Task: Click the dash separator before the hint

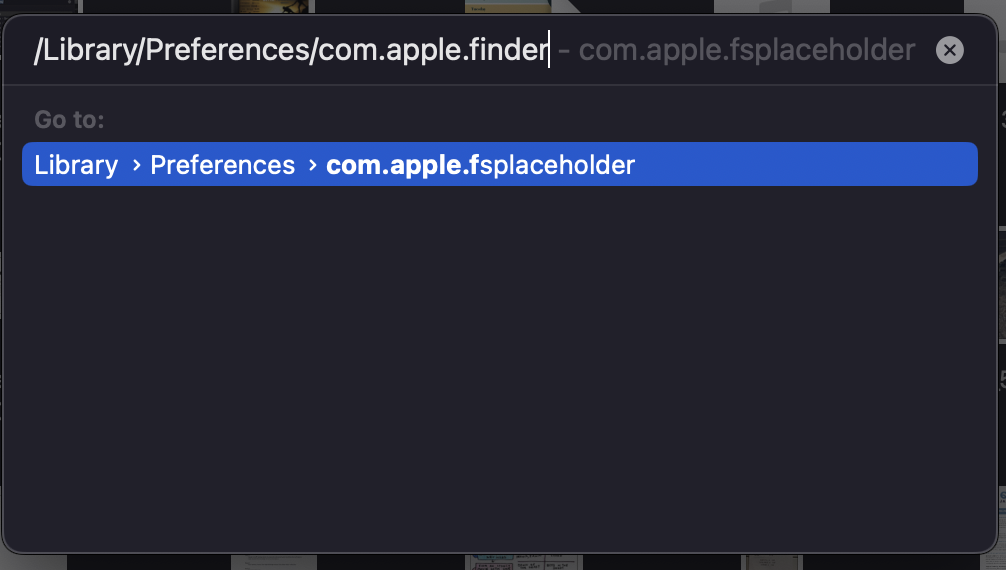Action: 564,50
